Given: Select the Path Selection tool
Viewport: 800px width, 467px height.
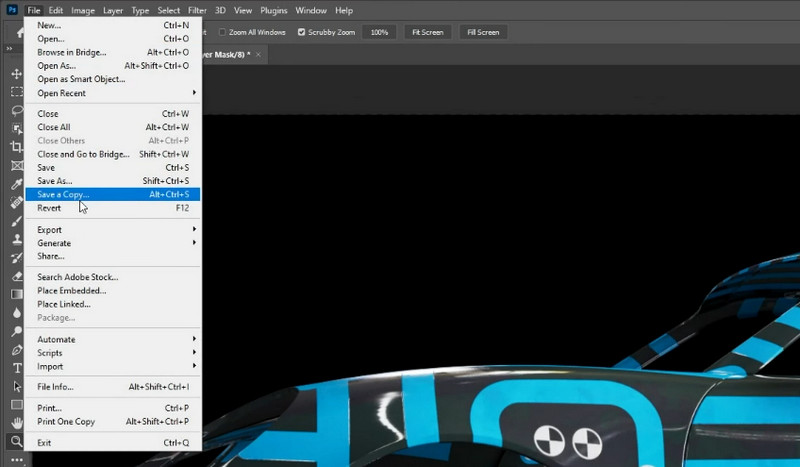Looking at the screenshot, I should 16,386.
